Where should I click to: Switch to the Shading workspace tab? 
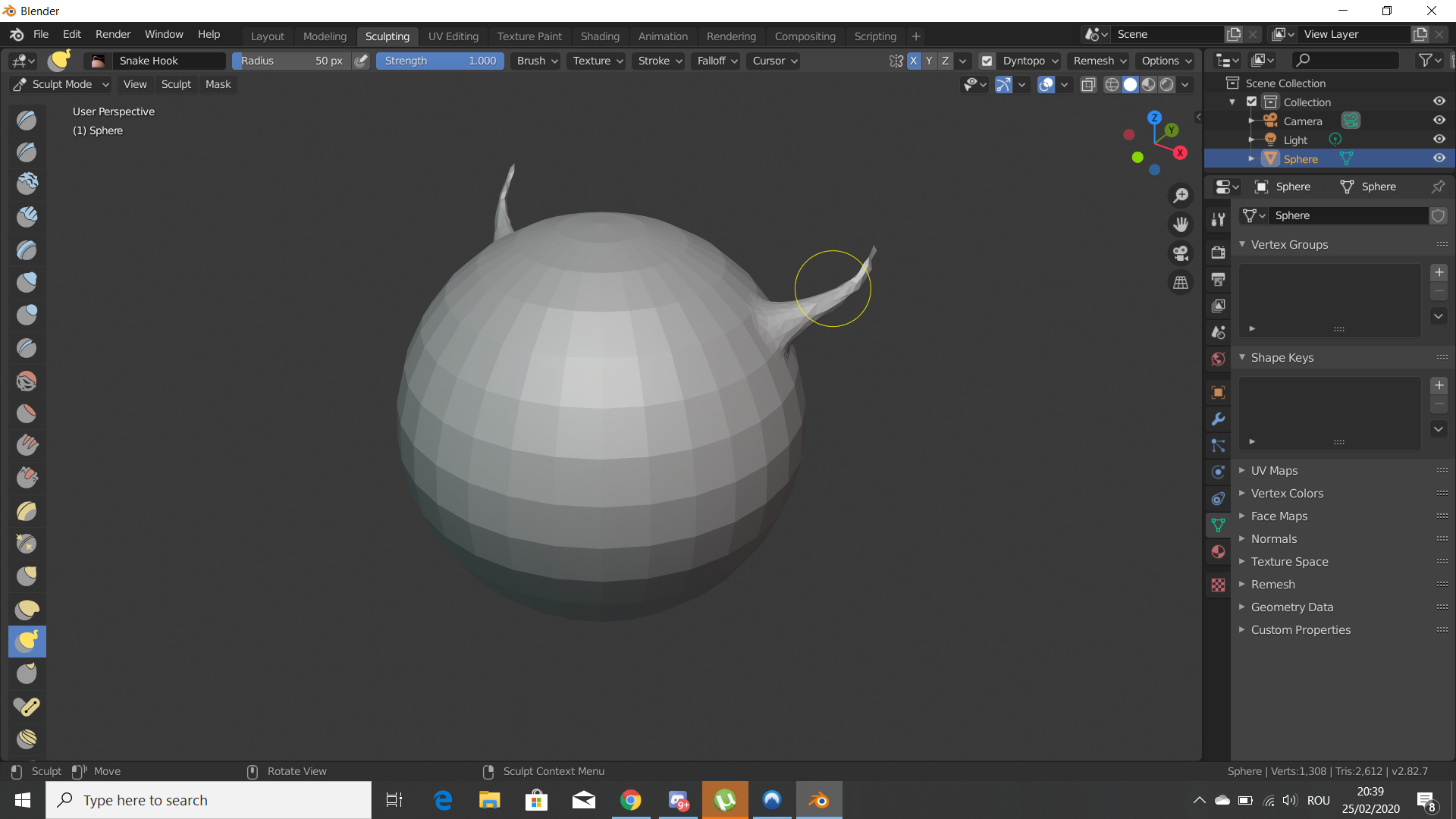(599, 36)
